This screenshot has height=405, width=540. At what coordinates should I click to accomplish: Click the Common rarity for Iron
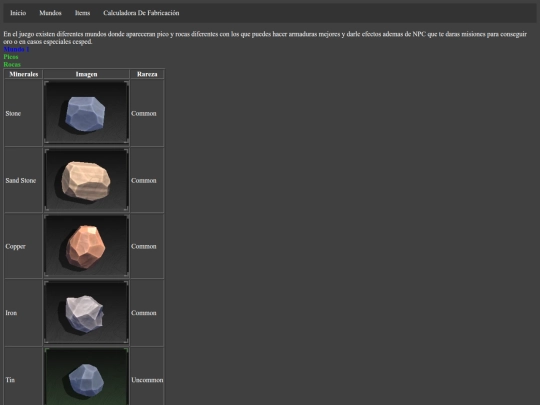point(147,313)
